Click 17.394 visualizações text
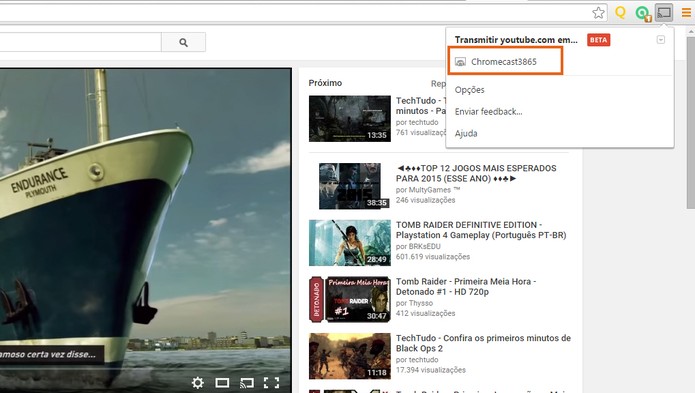The image size is (695, 393). point(430,370)
